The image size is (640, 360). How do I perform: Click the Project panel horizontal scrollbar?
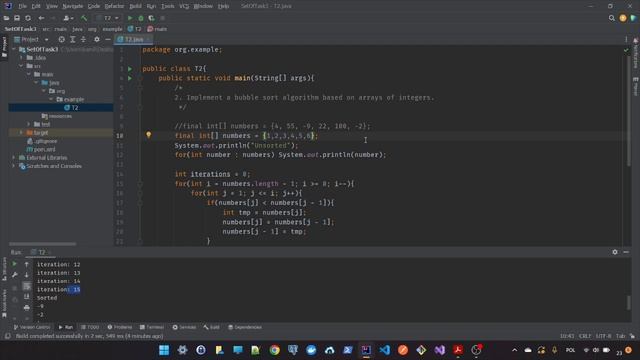(42, 244)
